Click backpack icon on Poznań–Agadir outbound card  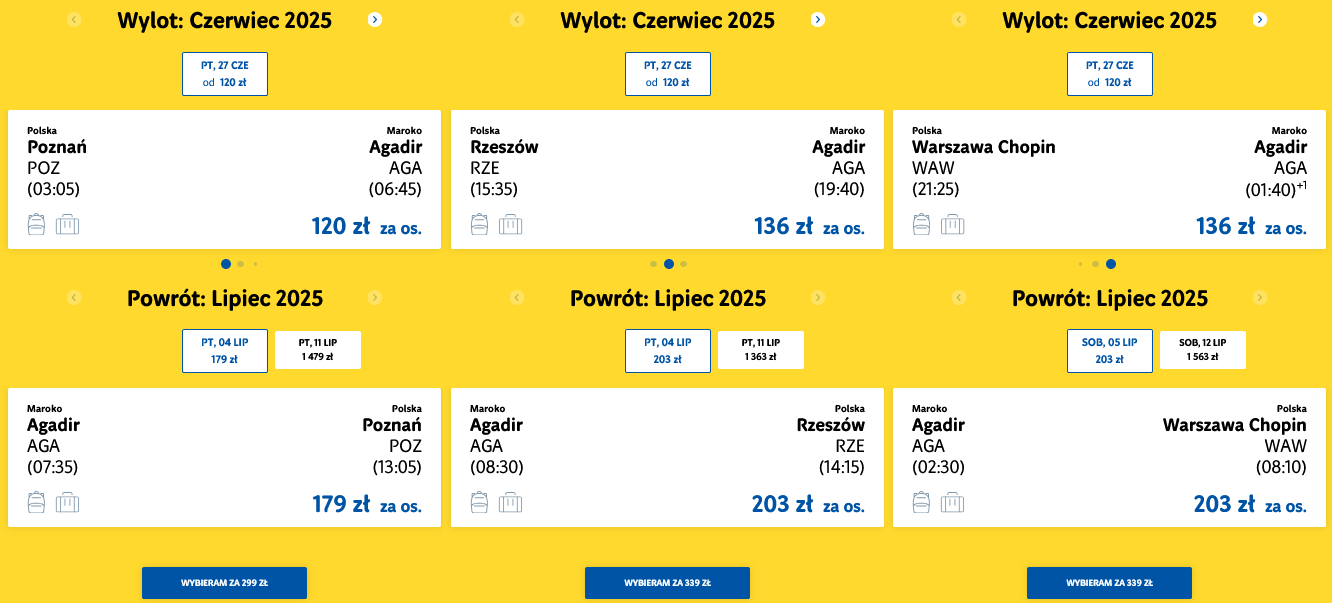point(37,225)
